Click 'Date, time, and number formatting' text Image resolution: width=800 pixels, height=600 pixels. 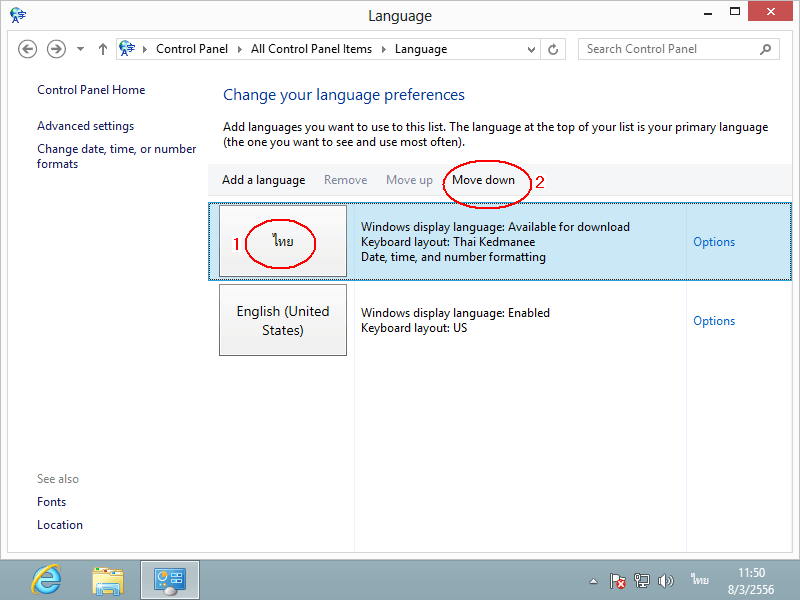coord(453,257)
